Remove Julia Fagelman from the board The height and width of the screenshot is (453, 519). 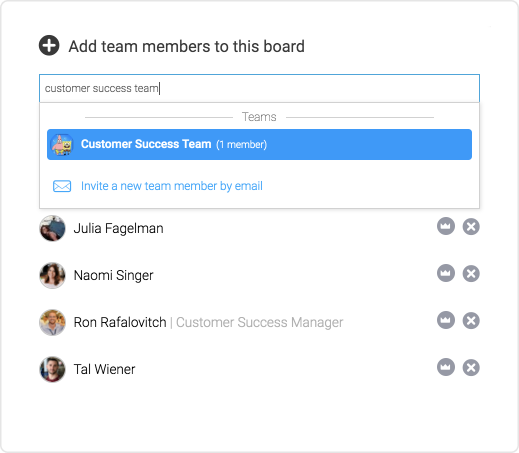(x=471, y=227)
